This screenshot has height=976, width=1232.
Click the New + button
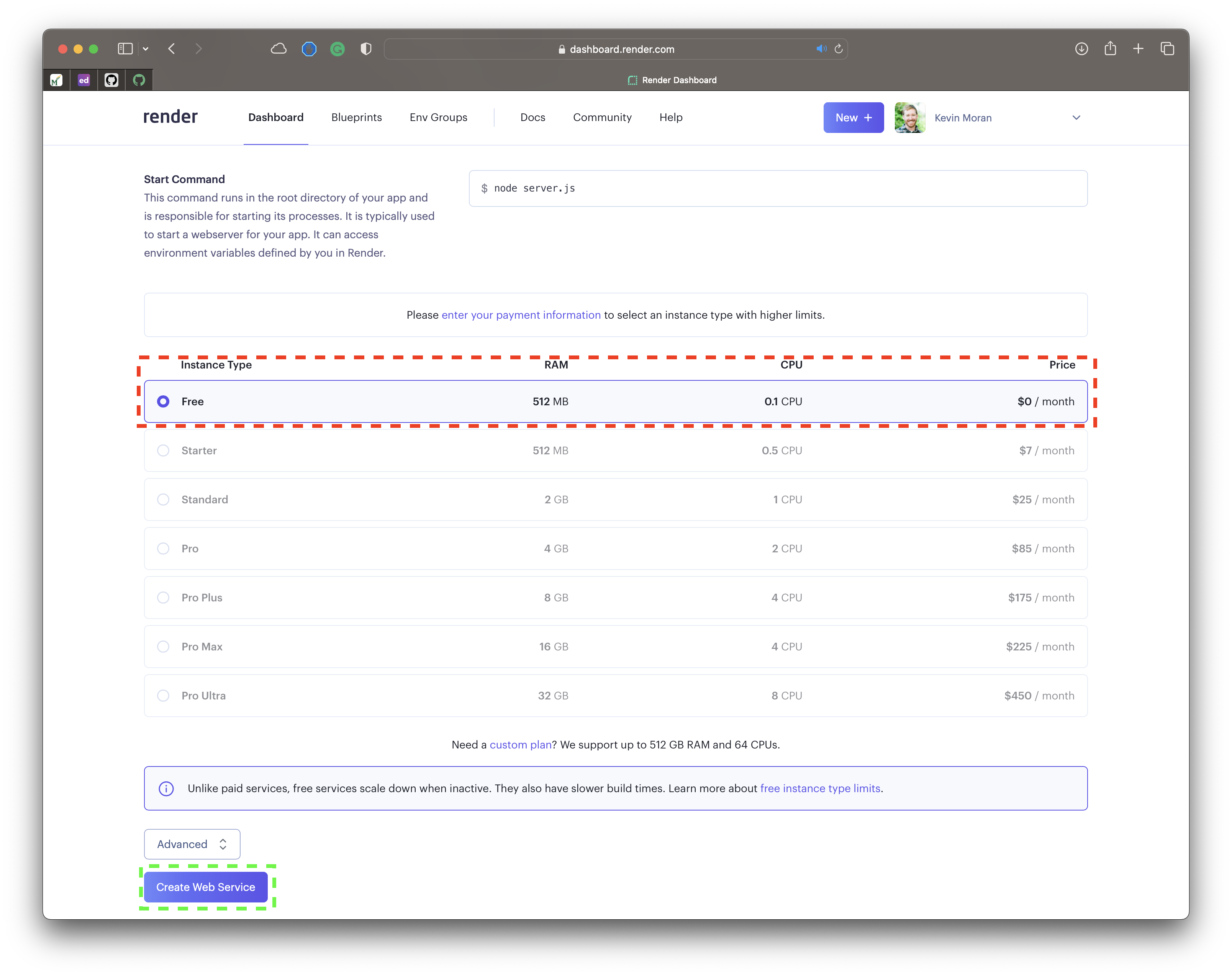click(x=854, y=118)
